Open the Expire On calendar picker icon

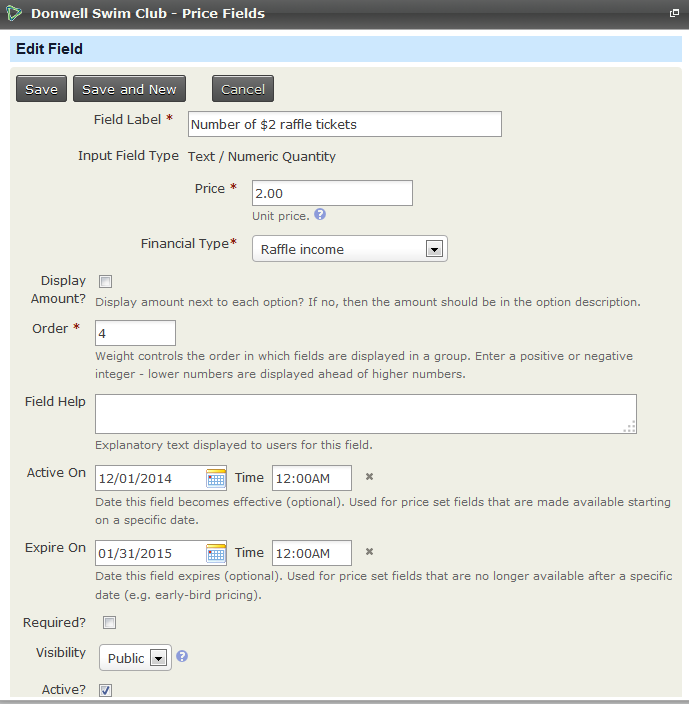point(216,553)
